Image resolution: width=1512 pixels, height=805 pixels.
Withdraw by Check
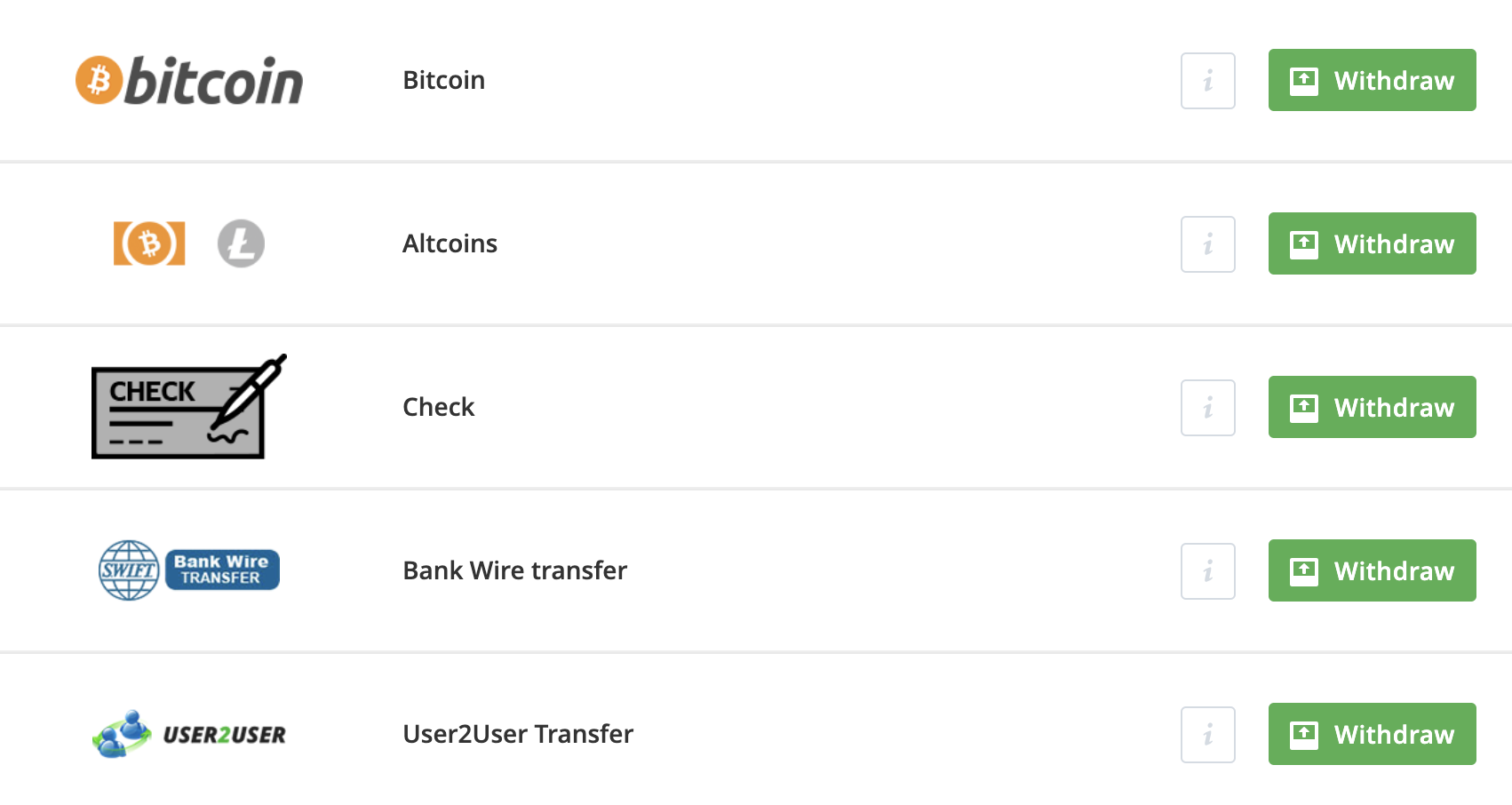[1372, 407]
